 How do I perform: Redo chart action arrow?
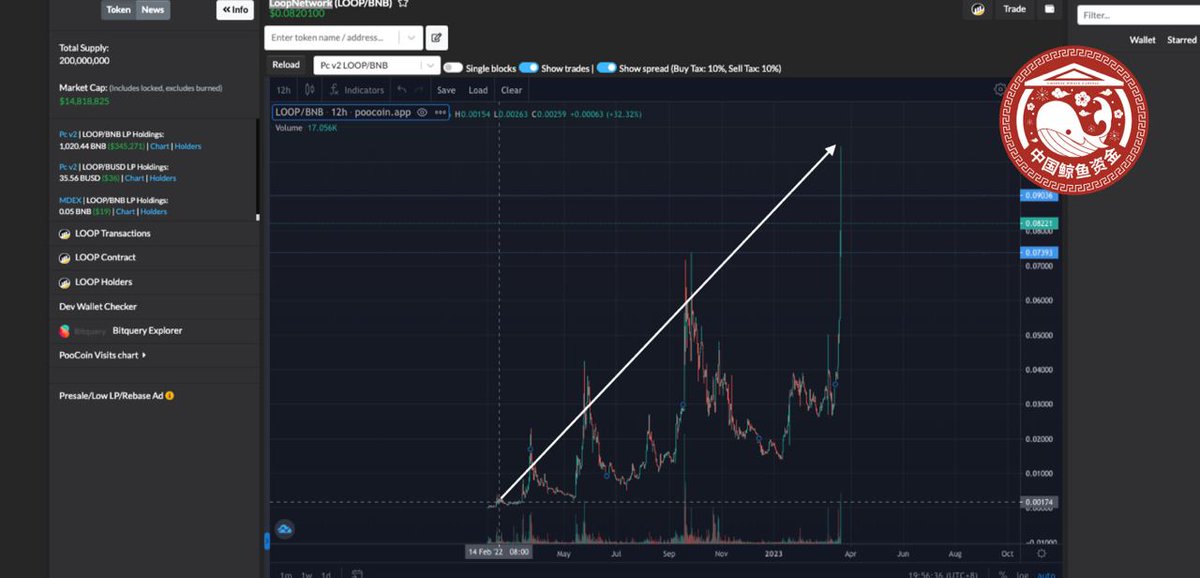[x=421, y=90]
